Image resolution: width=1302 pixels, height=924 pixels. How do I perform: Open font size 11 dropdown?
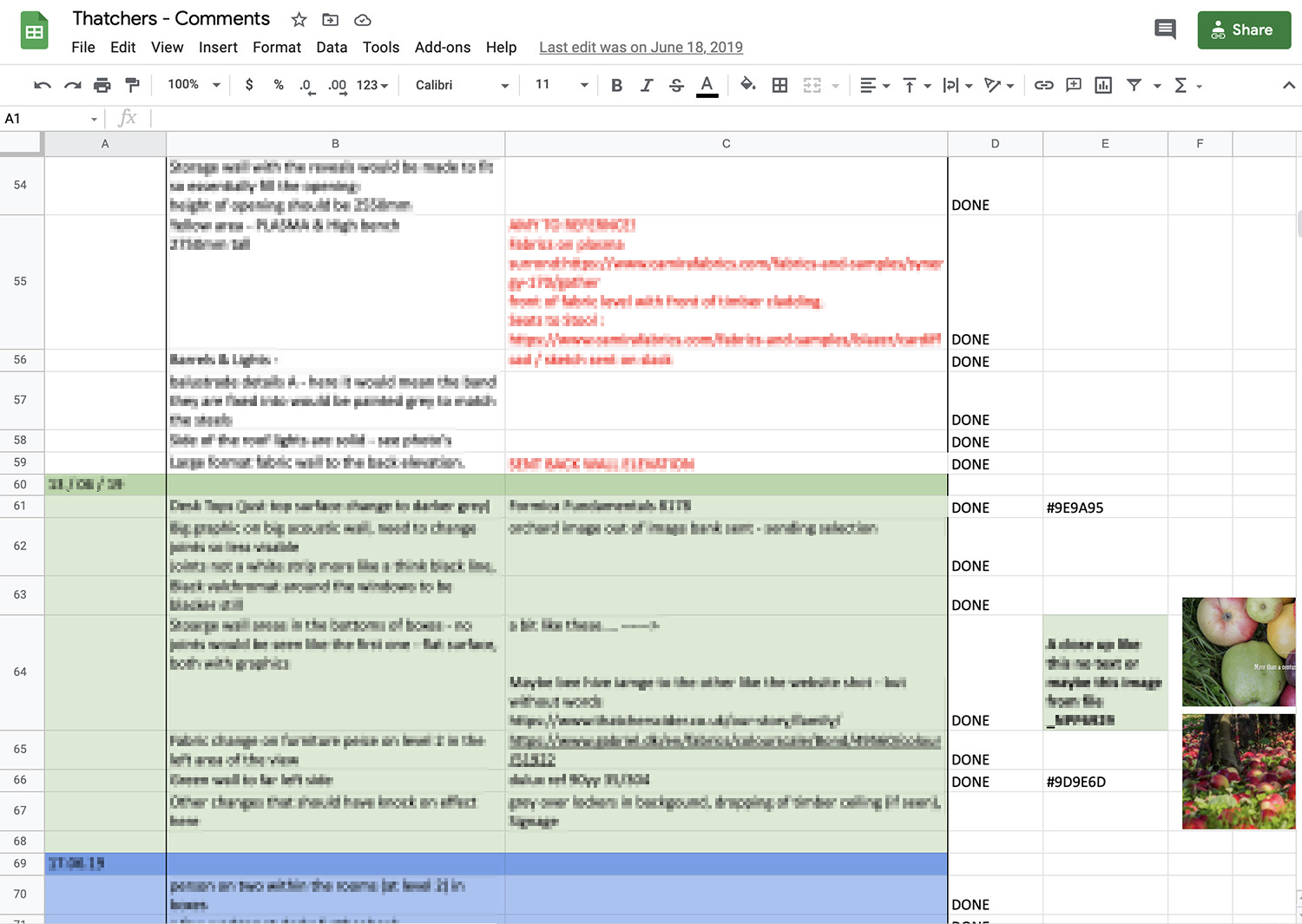tap(562, 85)
